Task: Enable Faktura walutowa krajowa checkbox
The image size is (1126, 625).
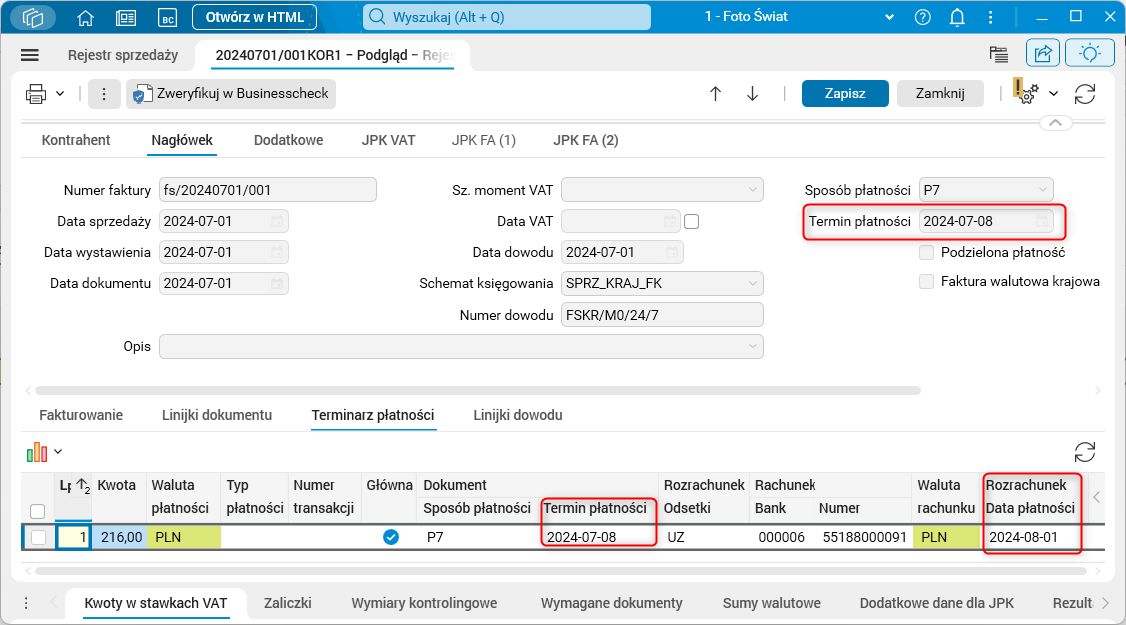Action: (x=926, y=282)
